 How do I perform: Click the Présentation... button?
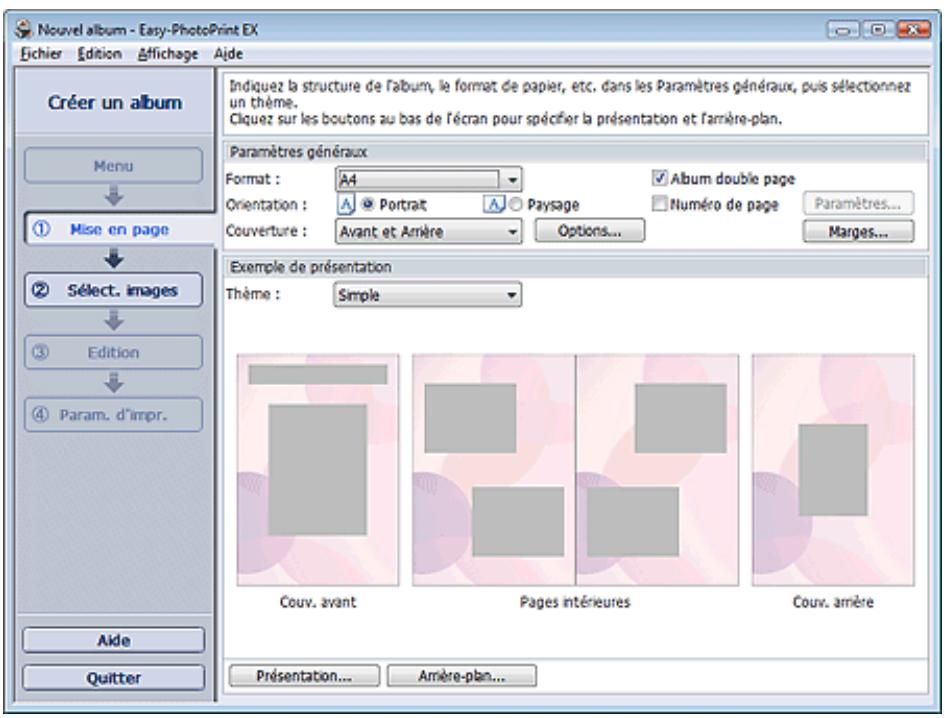(304, 676)
